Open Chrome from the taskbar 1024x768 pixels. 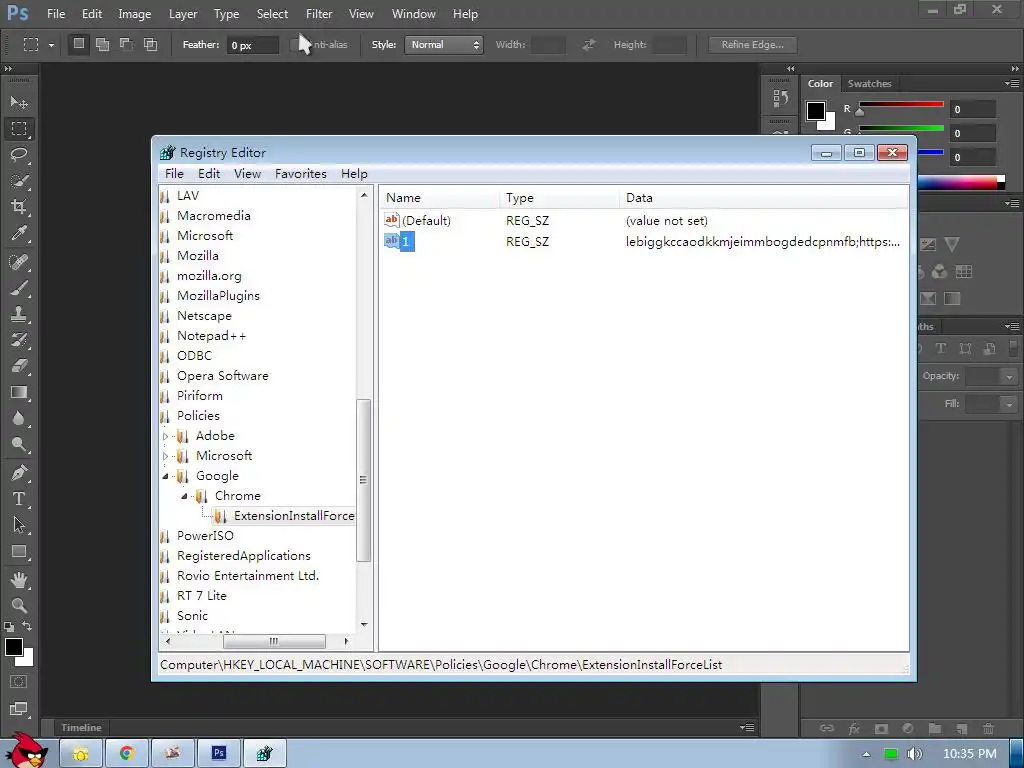click(x=127, y=754)
